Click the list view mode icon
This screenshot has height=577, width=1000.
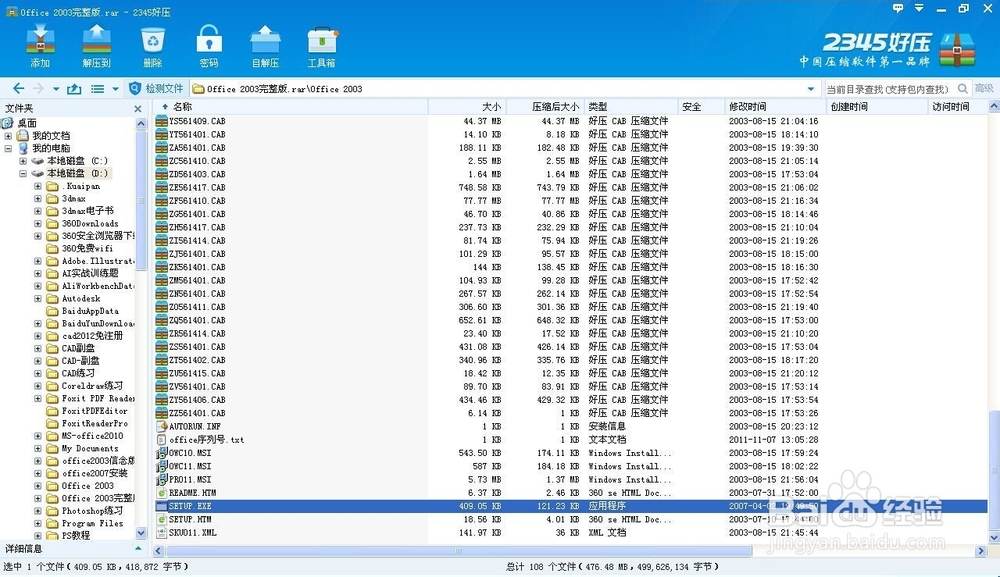pyautogui.click(x=98, y=89)
